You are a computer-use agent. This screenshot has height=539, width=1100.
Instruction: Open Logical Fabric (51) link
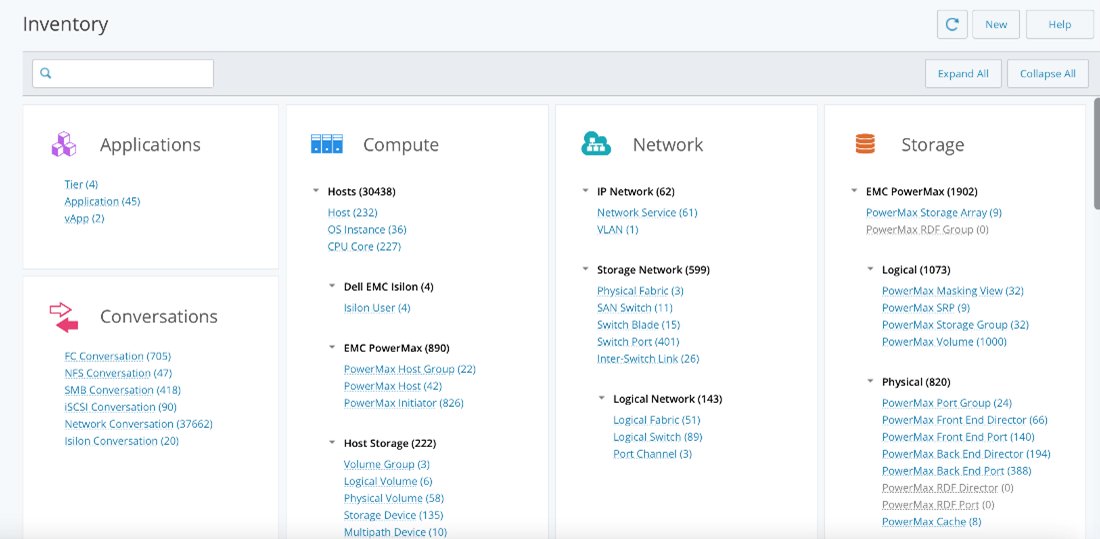pyautogui.click(x=657, y=420)
